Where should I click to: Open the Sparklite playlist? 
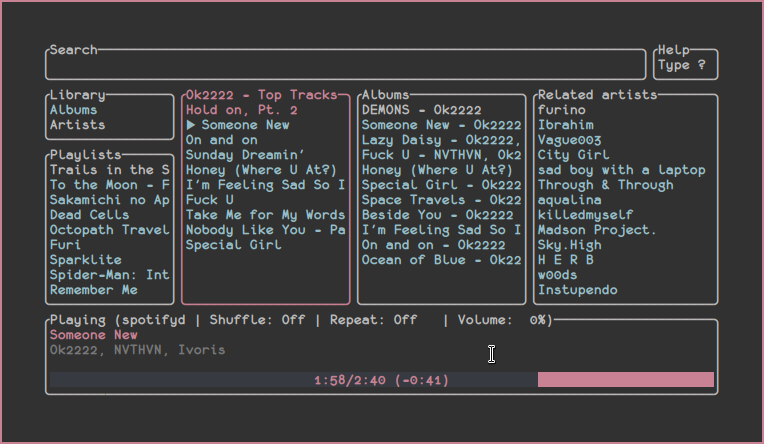click(86, 260)
